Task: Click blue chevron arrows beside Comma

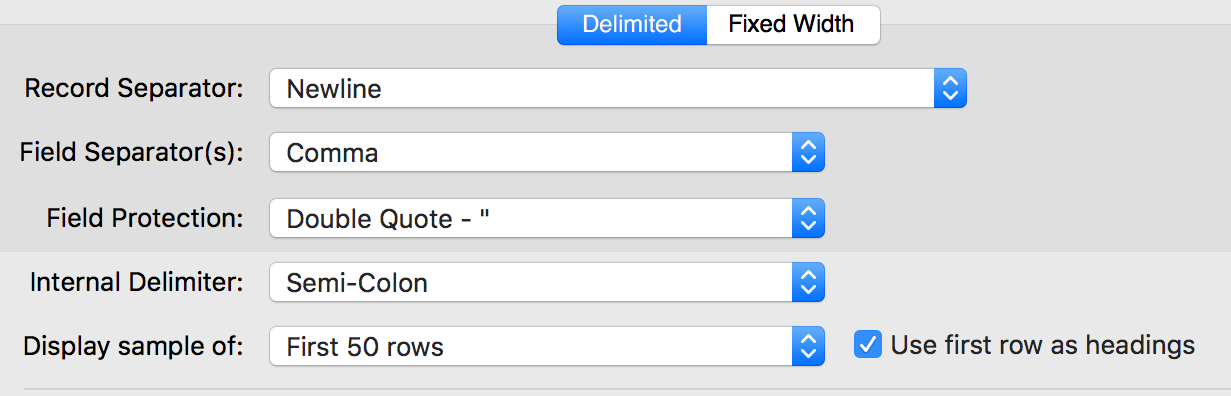Action: point(808,153)
